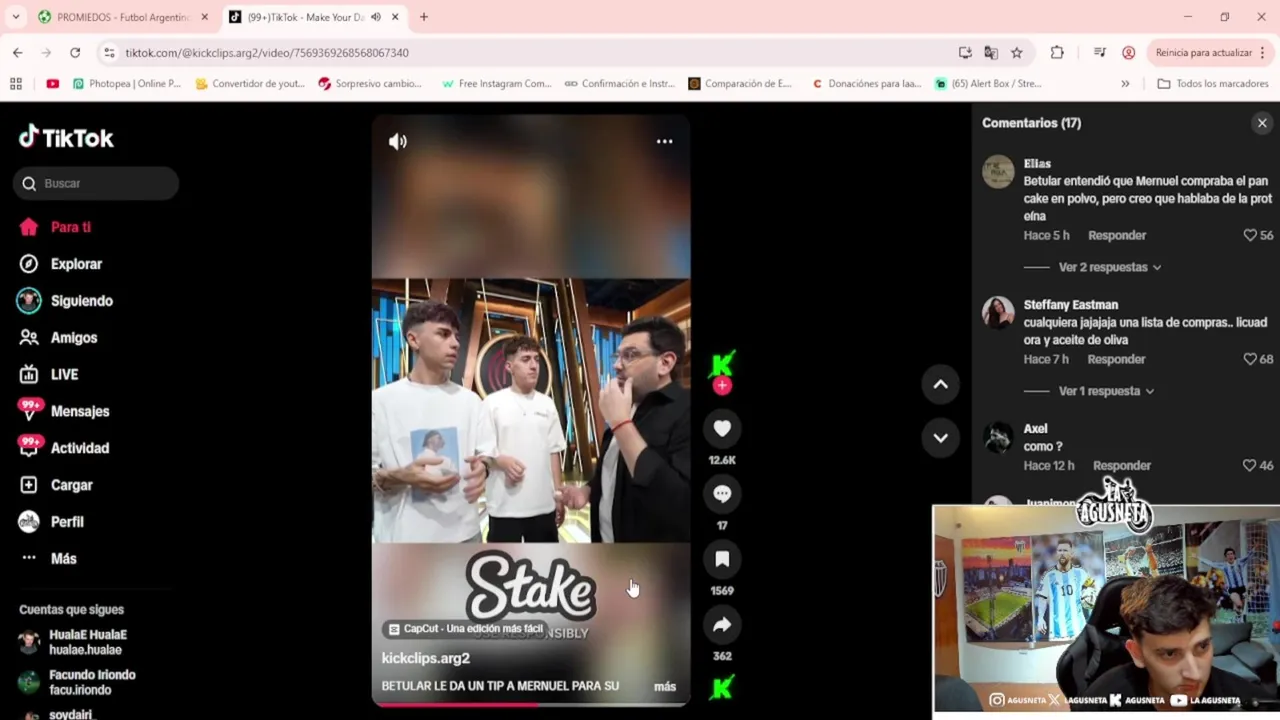
Task: Click the CapCut edition tag
Action: coord(465,629)
